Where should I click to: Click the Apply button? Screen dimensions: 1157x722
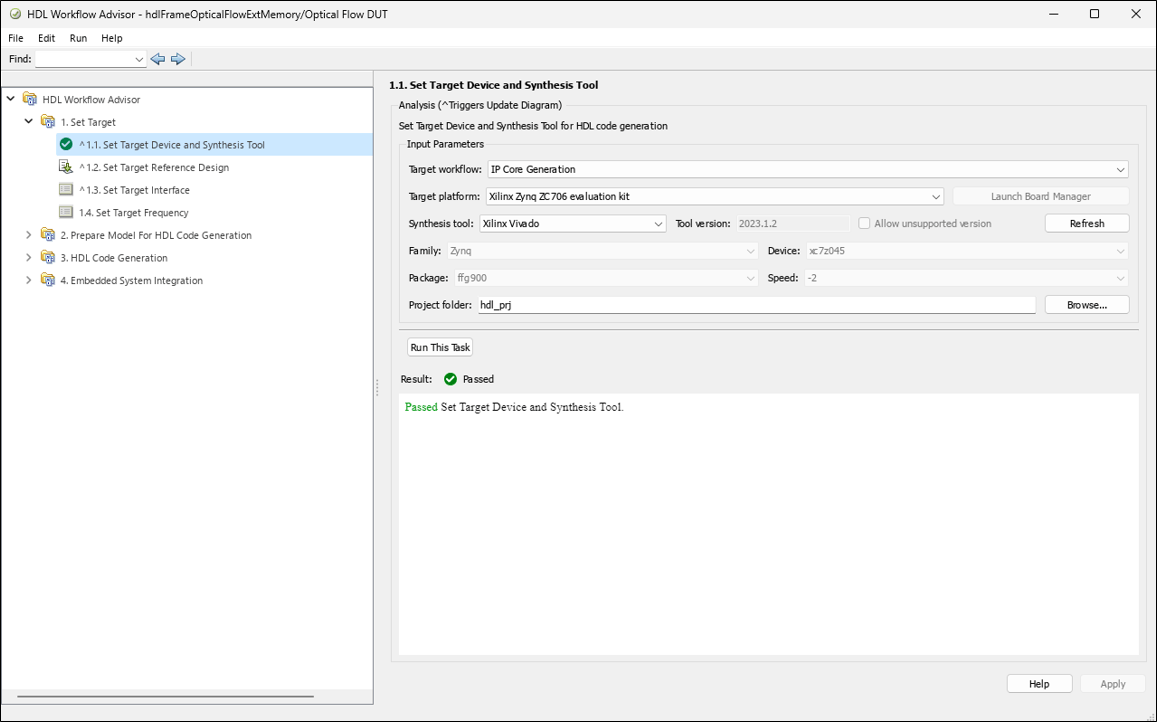point(1113,684)
